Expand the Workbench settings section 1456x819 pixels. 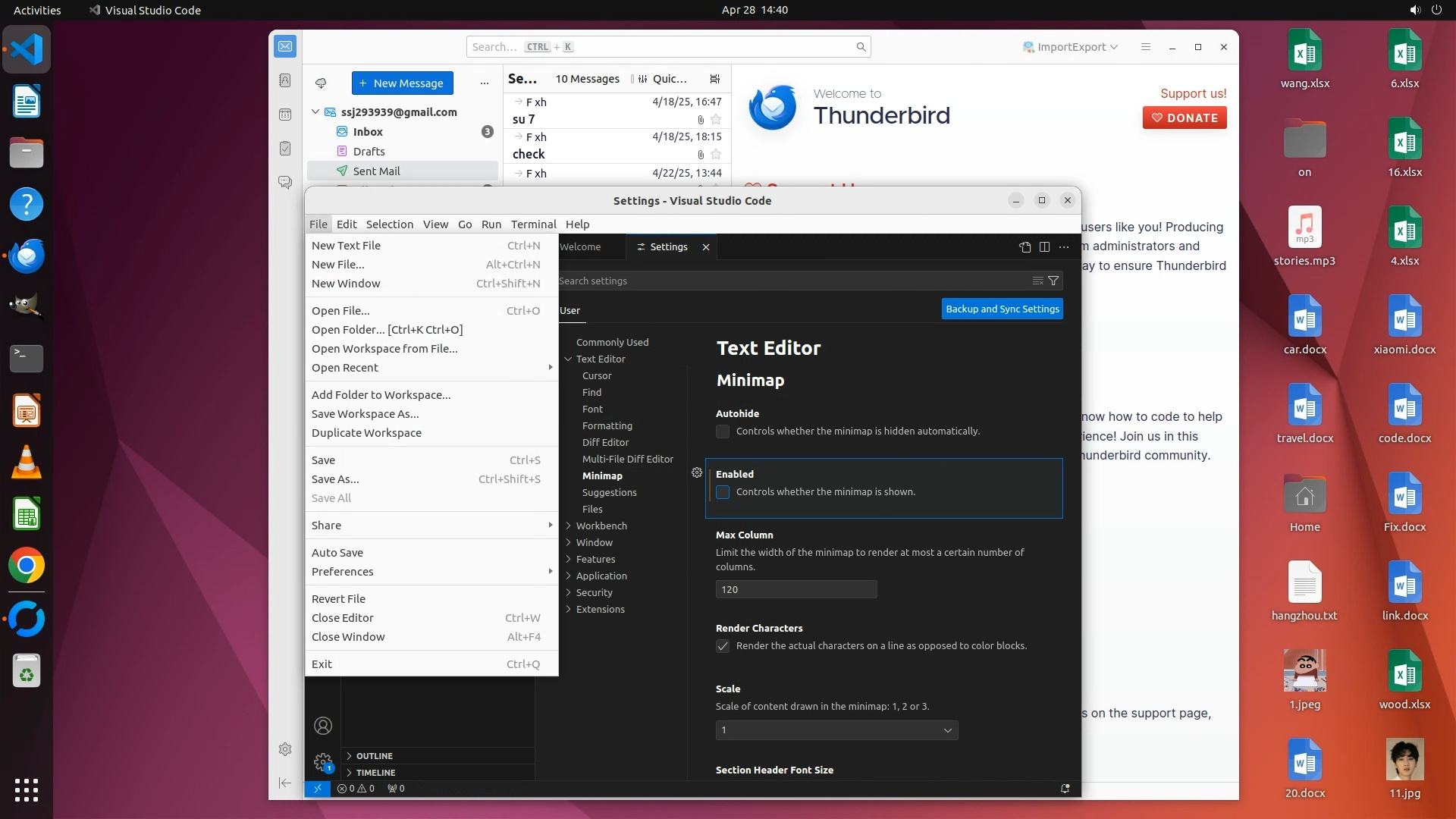(601, 526)
